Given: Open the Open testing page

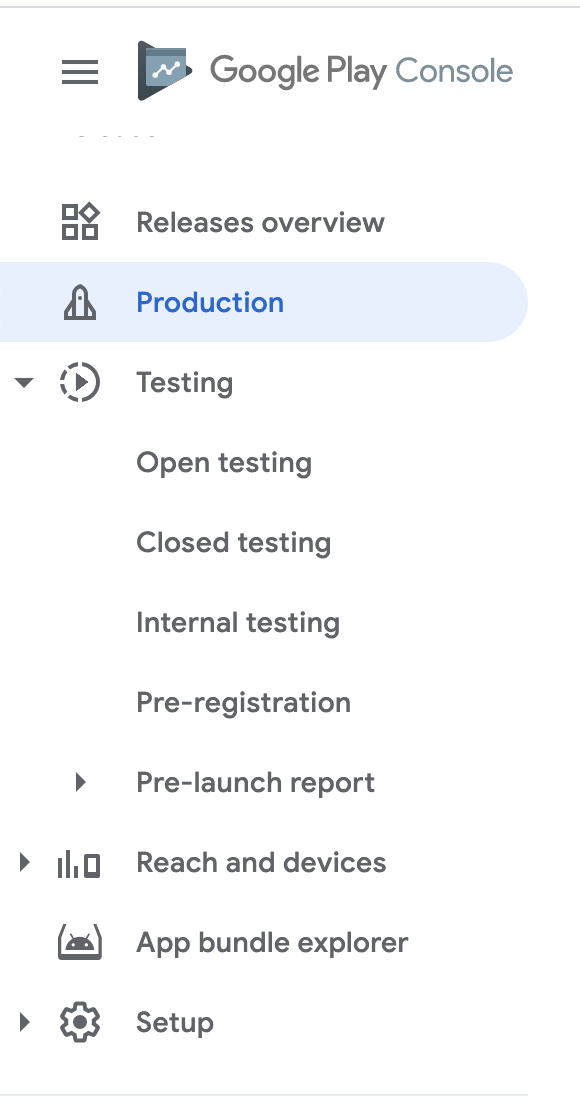Looking at the screenshot, I should pos(223,462).
